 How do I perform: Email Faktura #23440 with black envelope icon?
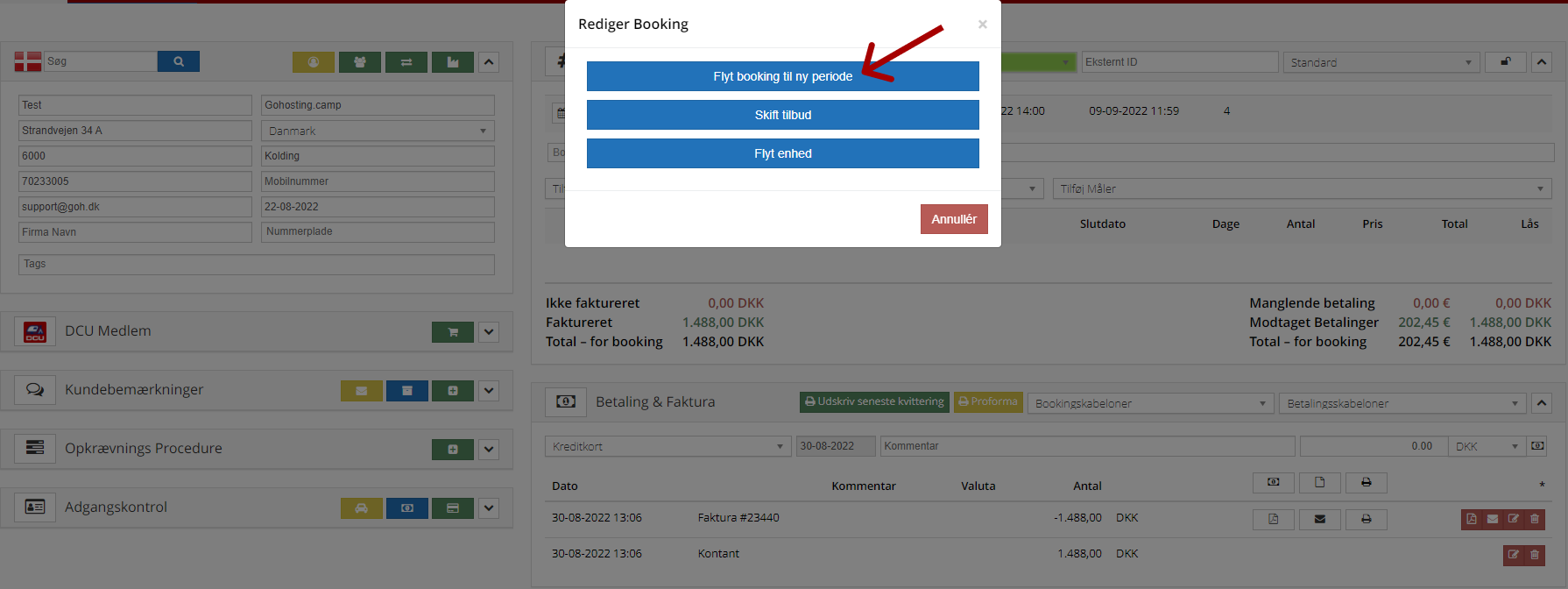1319,519
